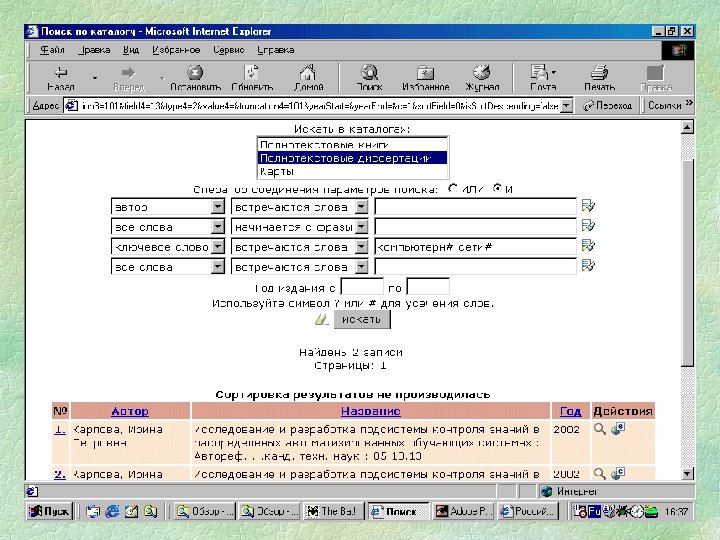Screen dimensions: 720x540
Task: Select the ИЛИ radio button
Action: click(x=452, y=188)
